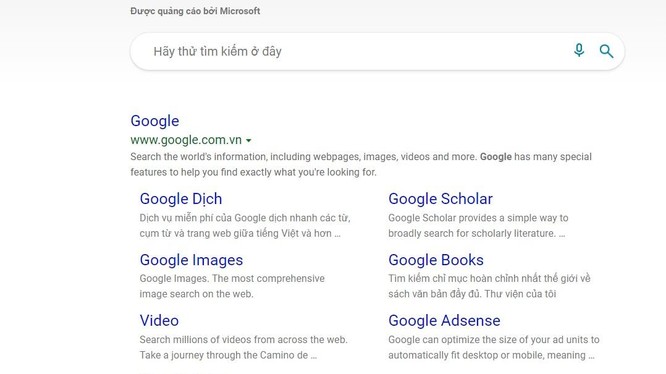Click the microphone voice search icon

click(x=579, y=51)
